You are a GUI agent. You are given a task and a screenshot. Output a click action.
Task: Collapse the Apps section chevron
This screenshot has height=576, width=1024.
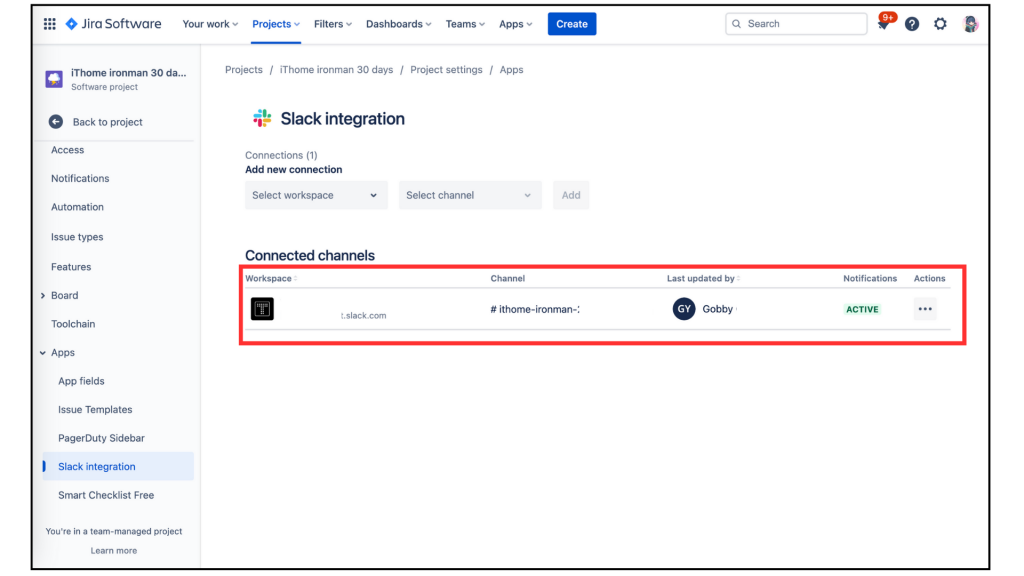pos(43,353)
